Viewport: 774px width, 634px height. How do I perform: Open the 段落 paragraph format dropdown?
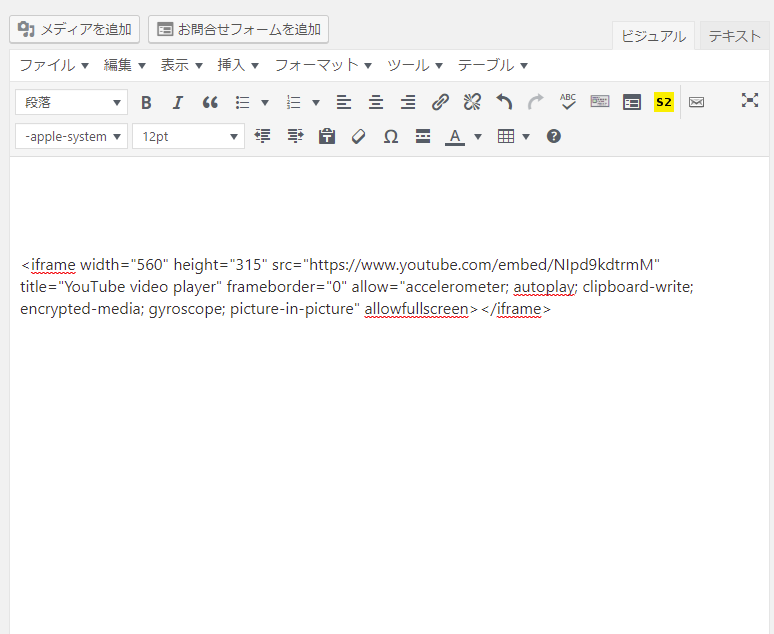(x=72, y=103)
